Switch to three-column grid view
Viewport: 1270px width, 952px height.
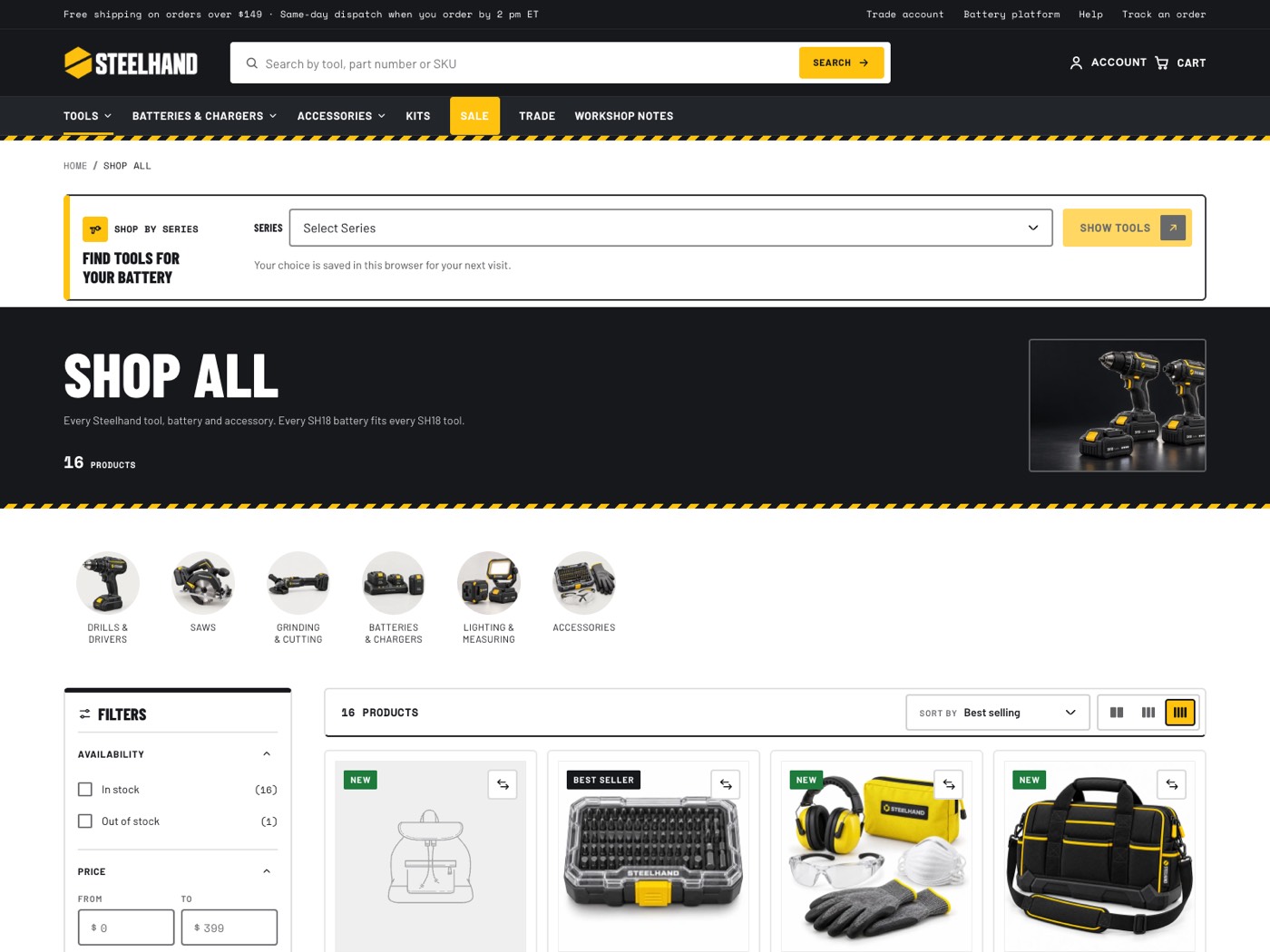click(x=1148, y=713)
